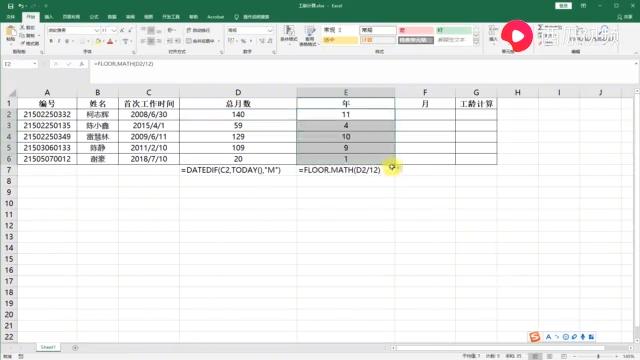Screen dimensions: 640x360
Task: Click the Paste clipboard icon
Action: tap(11, 33)
